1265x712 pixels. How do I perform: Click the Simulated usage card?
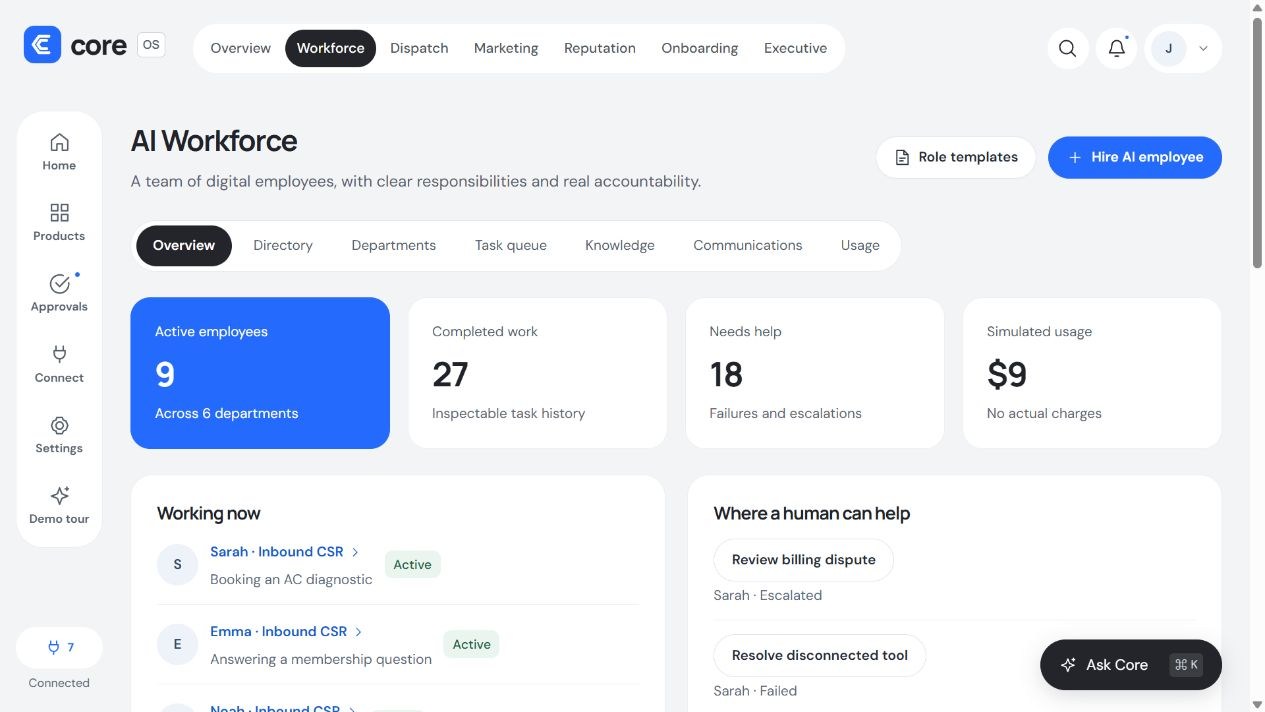click(x=1092, y=373)
